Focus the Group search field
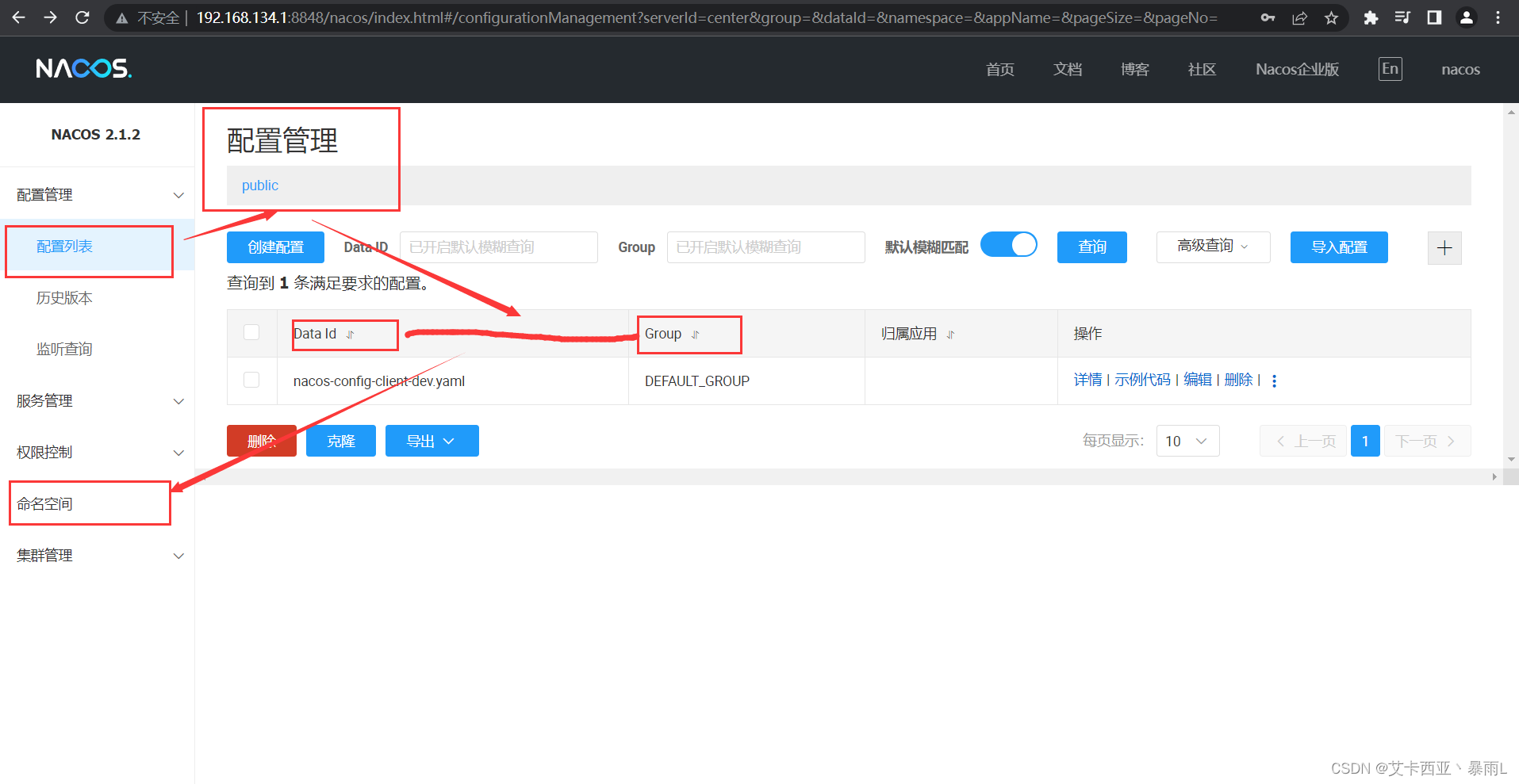This screenshot has height=784, width=1519. pyautogui.click(x=765, y=247)
